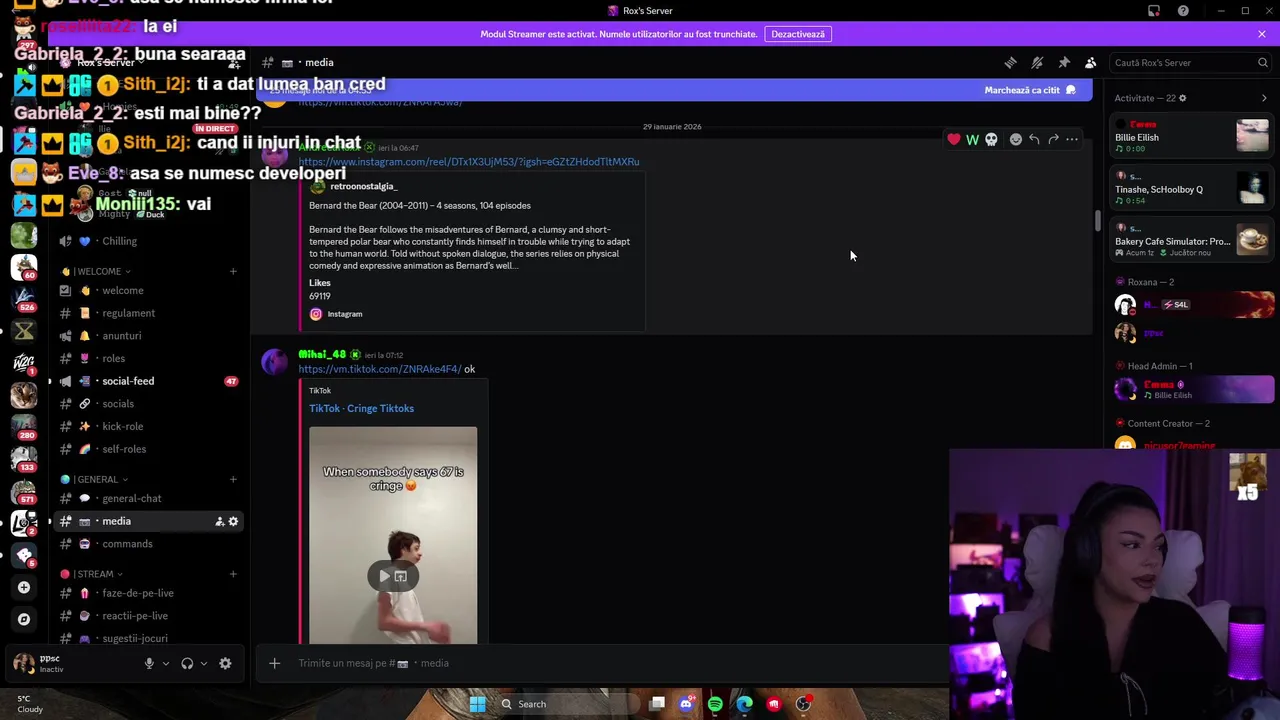1280x720 pixels.
Task: Open headphones output options dropdown arrow
Action: [x=204, y=663]
